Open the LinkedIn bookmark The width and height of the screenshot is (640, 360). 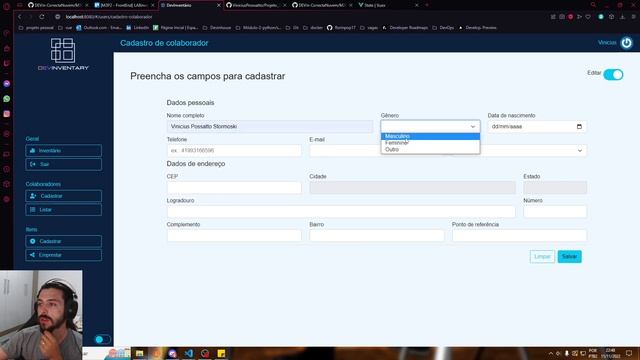(138, 28)
